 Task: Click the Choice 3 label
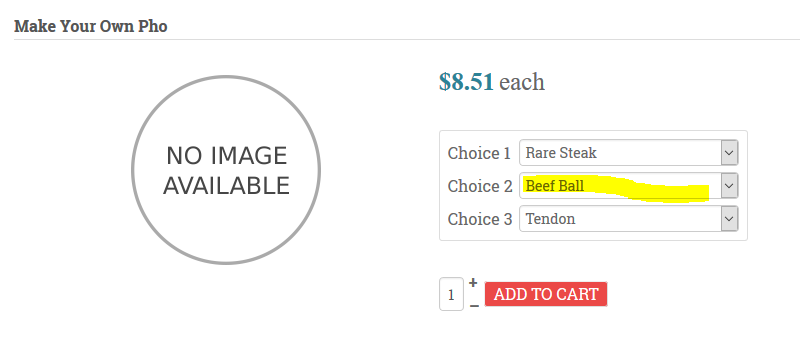(480, 219)
